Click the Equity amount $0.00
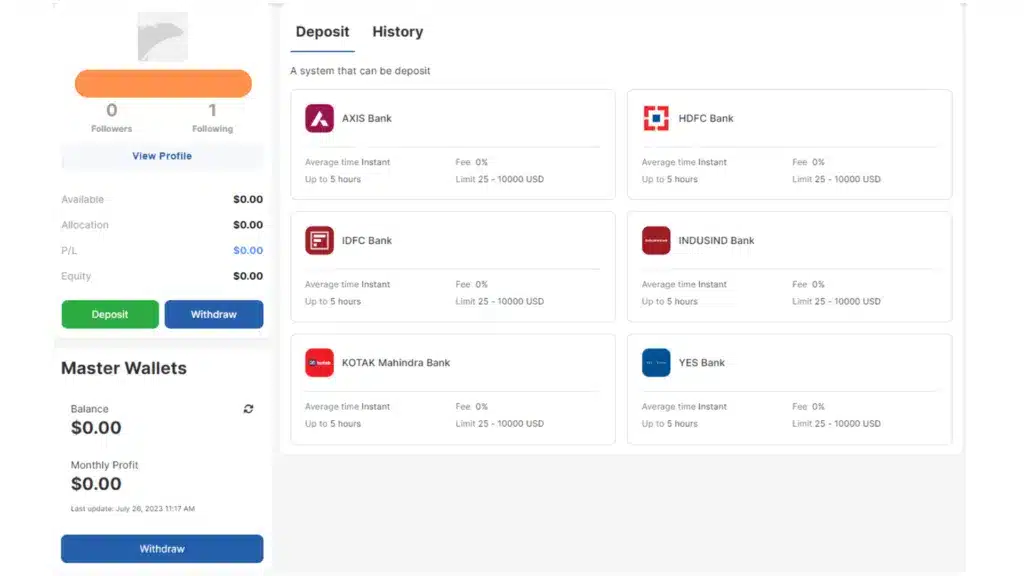This screenshot has width=1024, height=576. point(248,276)
